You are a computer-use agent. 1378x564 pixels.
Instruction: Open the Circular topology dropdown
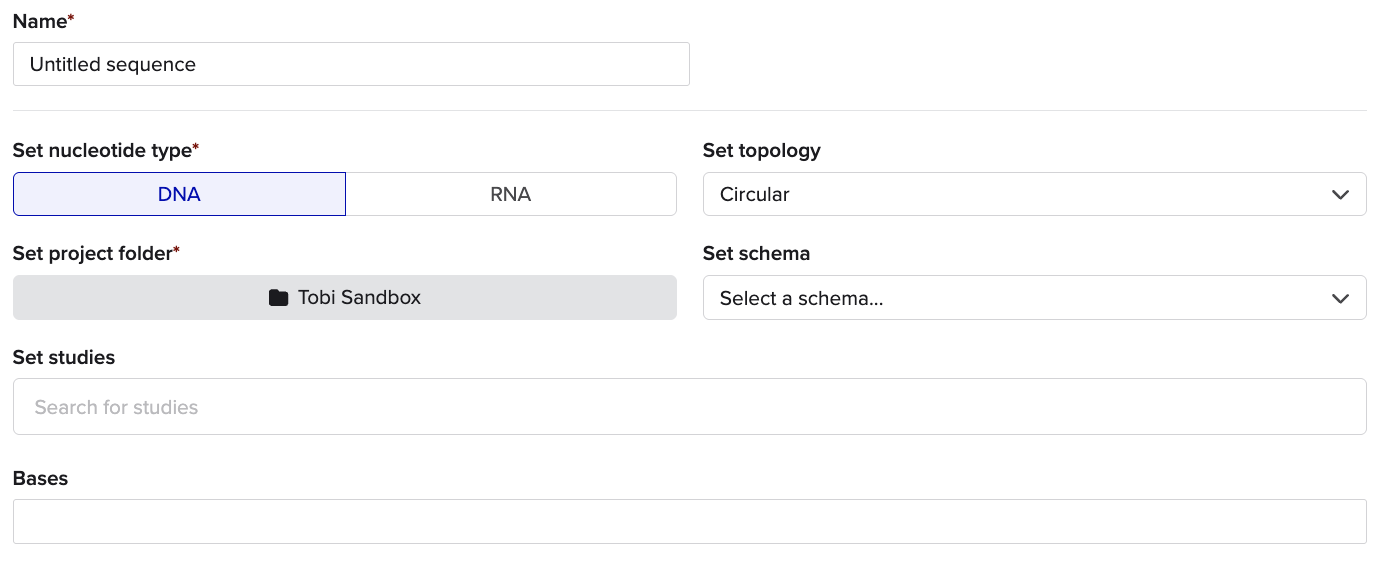[x=1034, y=195]
